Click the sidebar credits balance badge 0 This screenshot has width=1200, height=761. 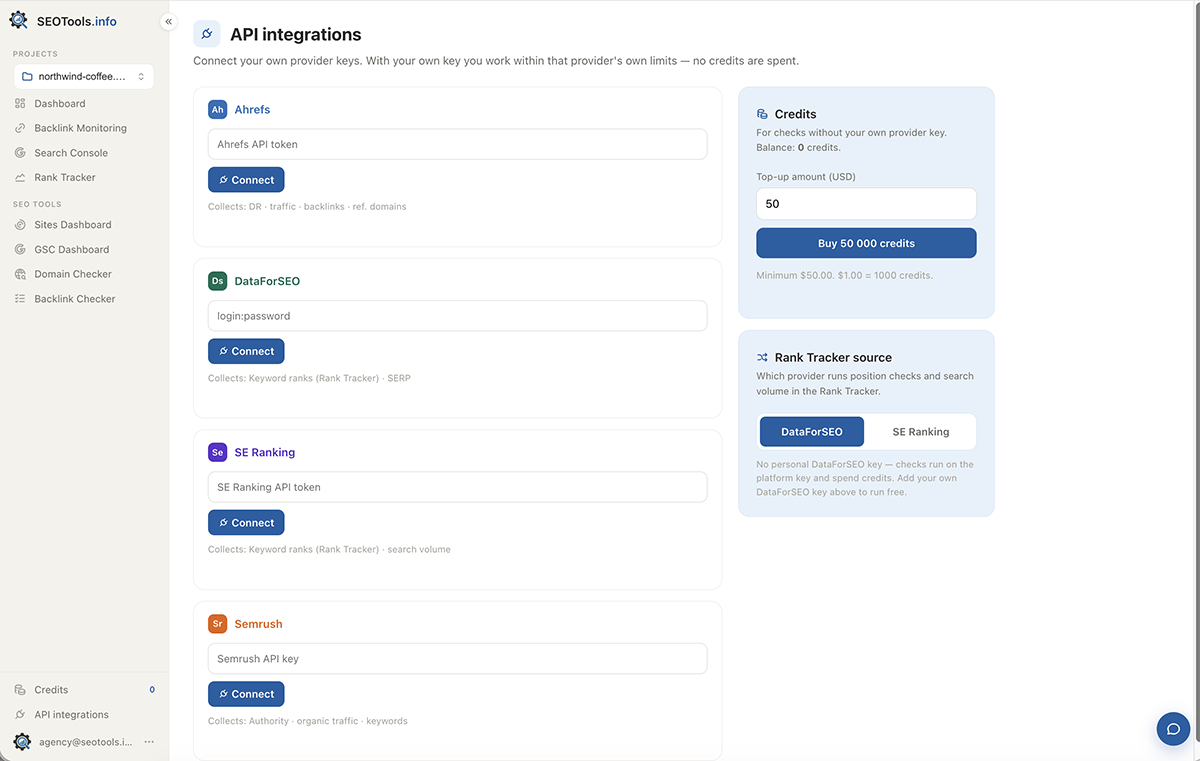coord(152,690)
